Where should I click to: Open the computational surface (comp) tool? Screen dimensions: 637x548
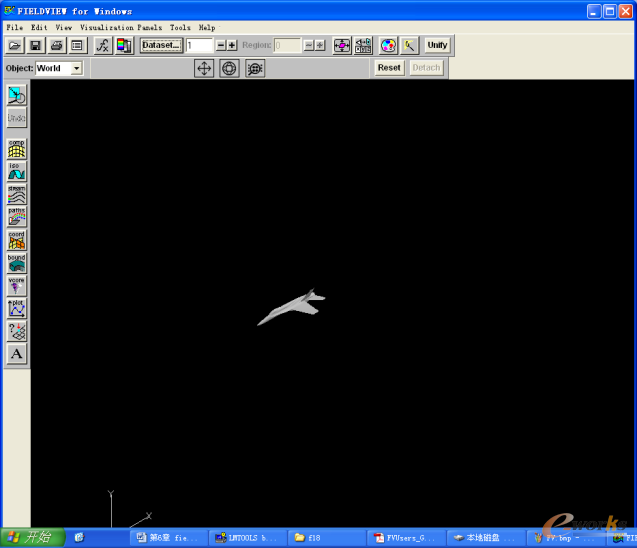point(17,149)
